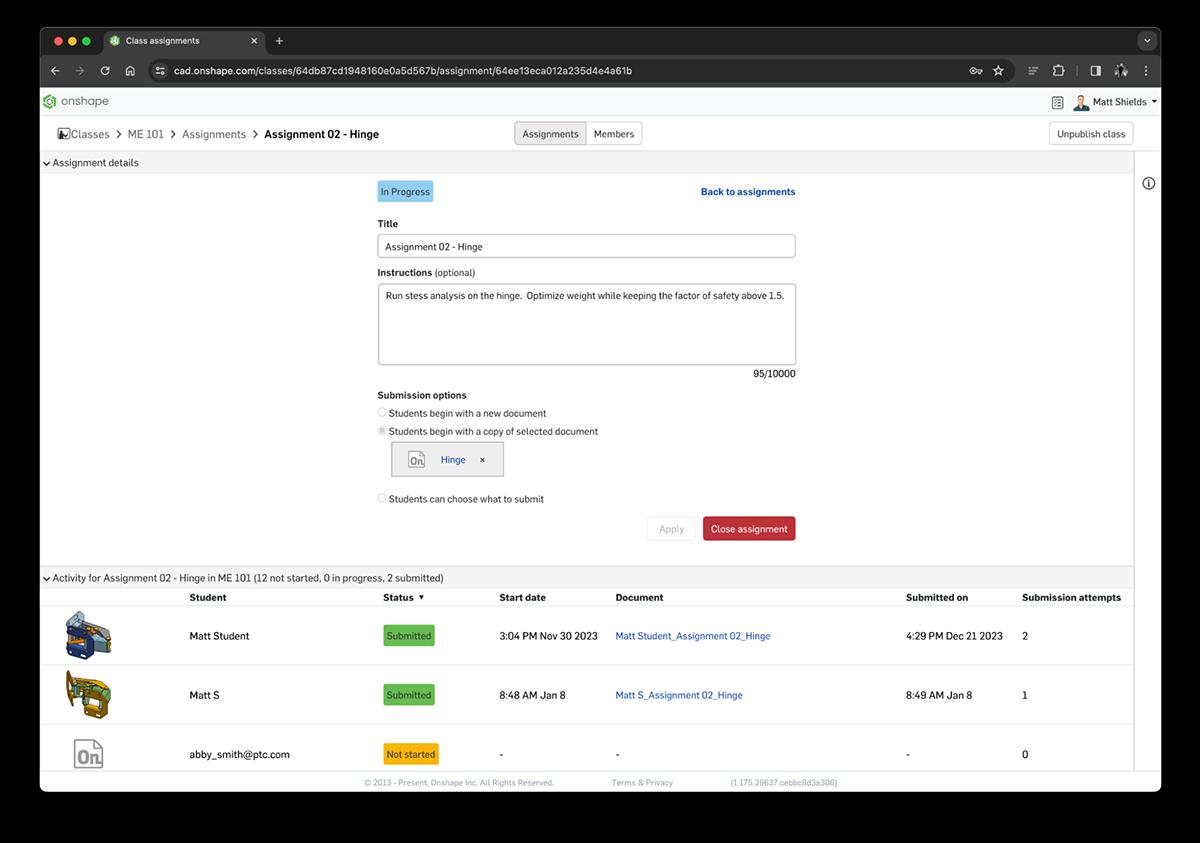The image size is (1200, 843).
Task: Click the red Close assignment button
Action: pyautogui.click(x=748, y=529)
